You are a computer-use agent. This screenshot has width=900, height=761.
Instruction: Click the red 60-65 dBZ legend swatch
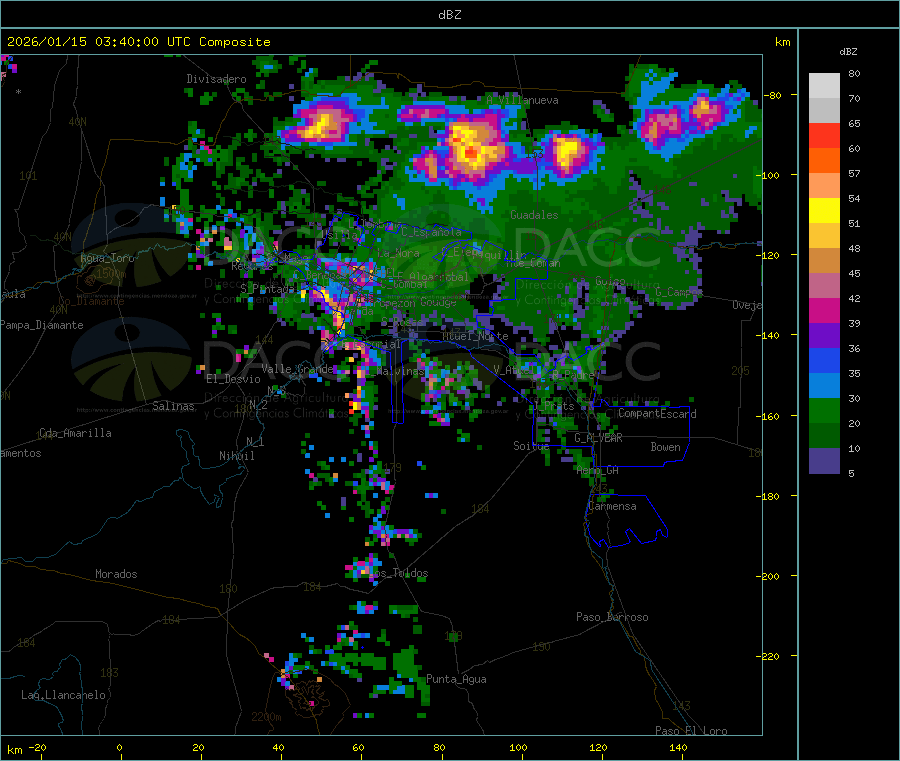(824, 135)
